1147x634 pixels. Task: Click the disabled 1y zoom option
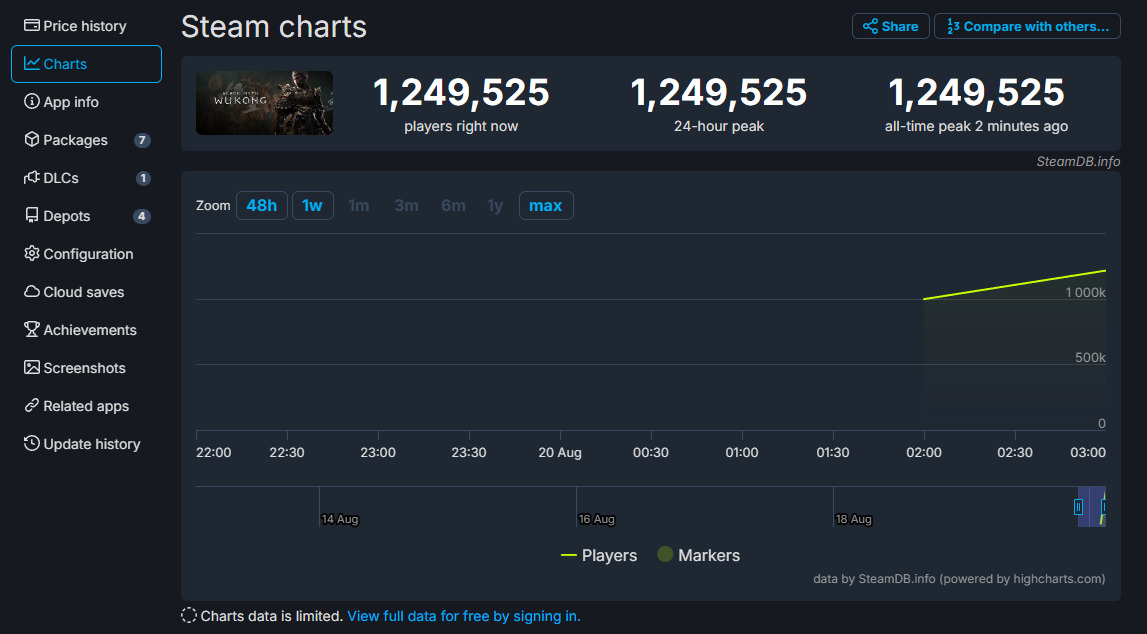tap(495, 205)
